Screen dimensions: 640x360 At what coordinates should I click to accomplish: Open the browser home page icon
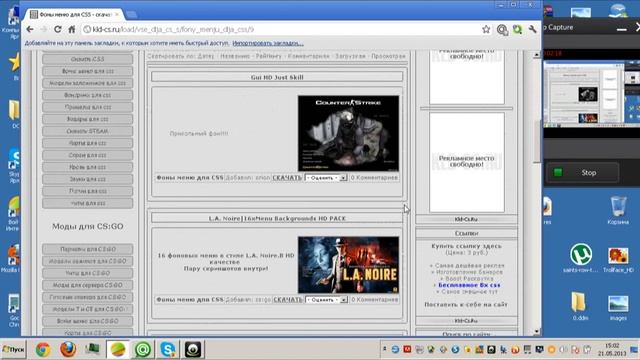click(71, 29)
